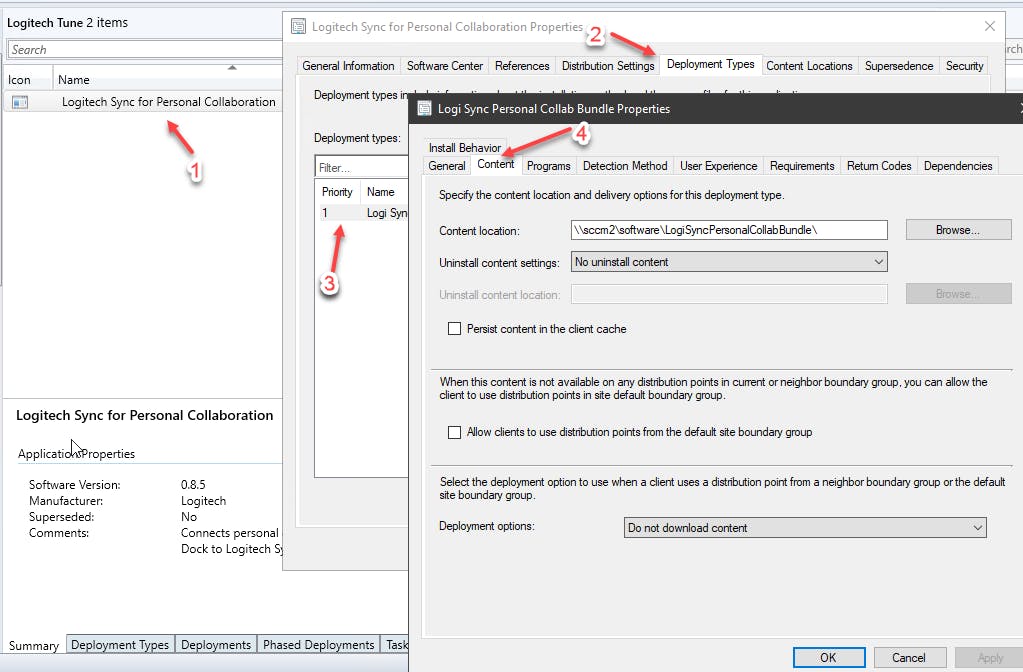This screenshot has height=672, width=1023.
Task: Click the Name column sort arrow in list
Action: coord(232,67)
